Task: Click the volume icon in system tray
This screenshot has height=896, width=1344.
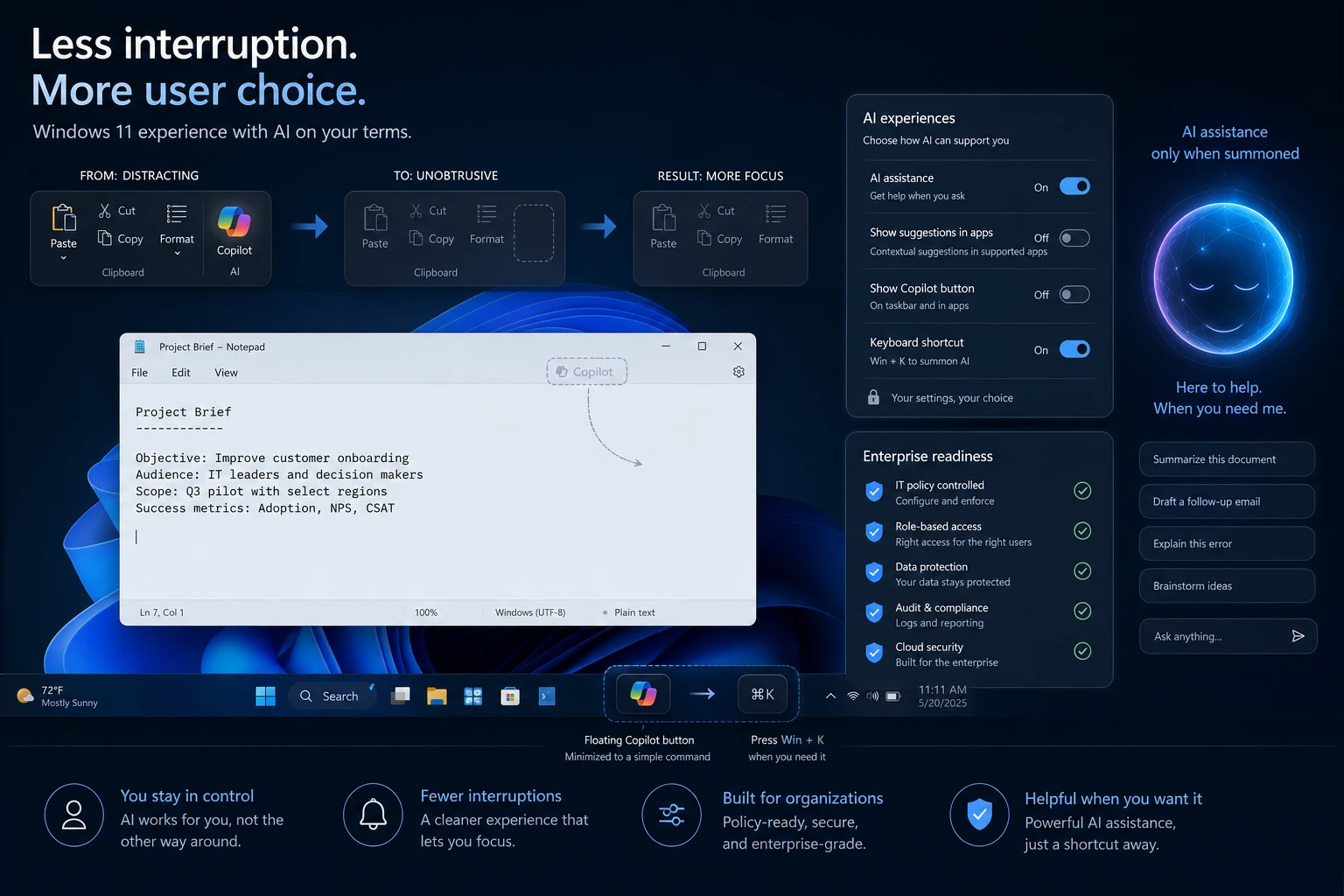Action: pos(872,696)
